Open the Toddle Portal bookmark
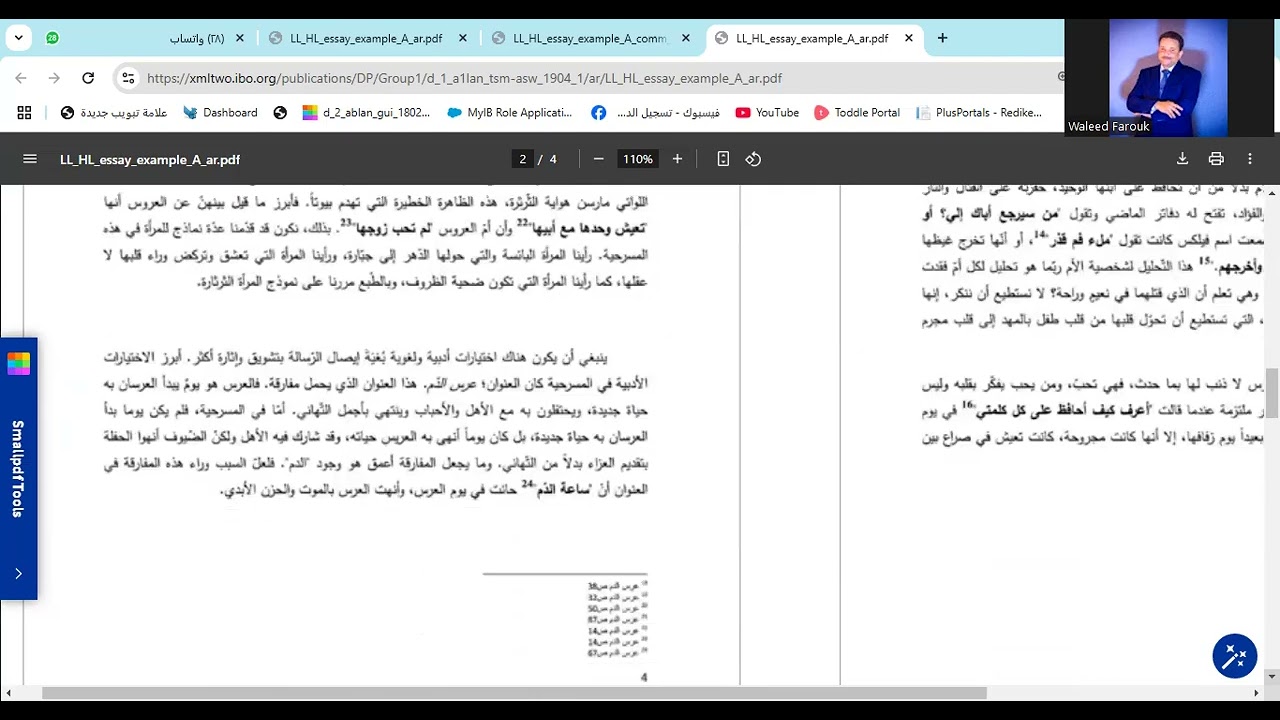This screenshot has height=720, width=1280. [x=857, y=113]
